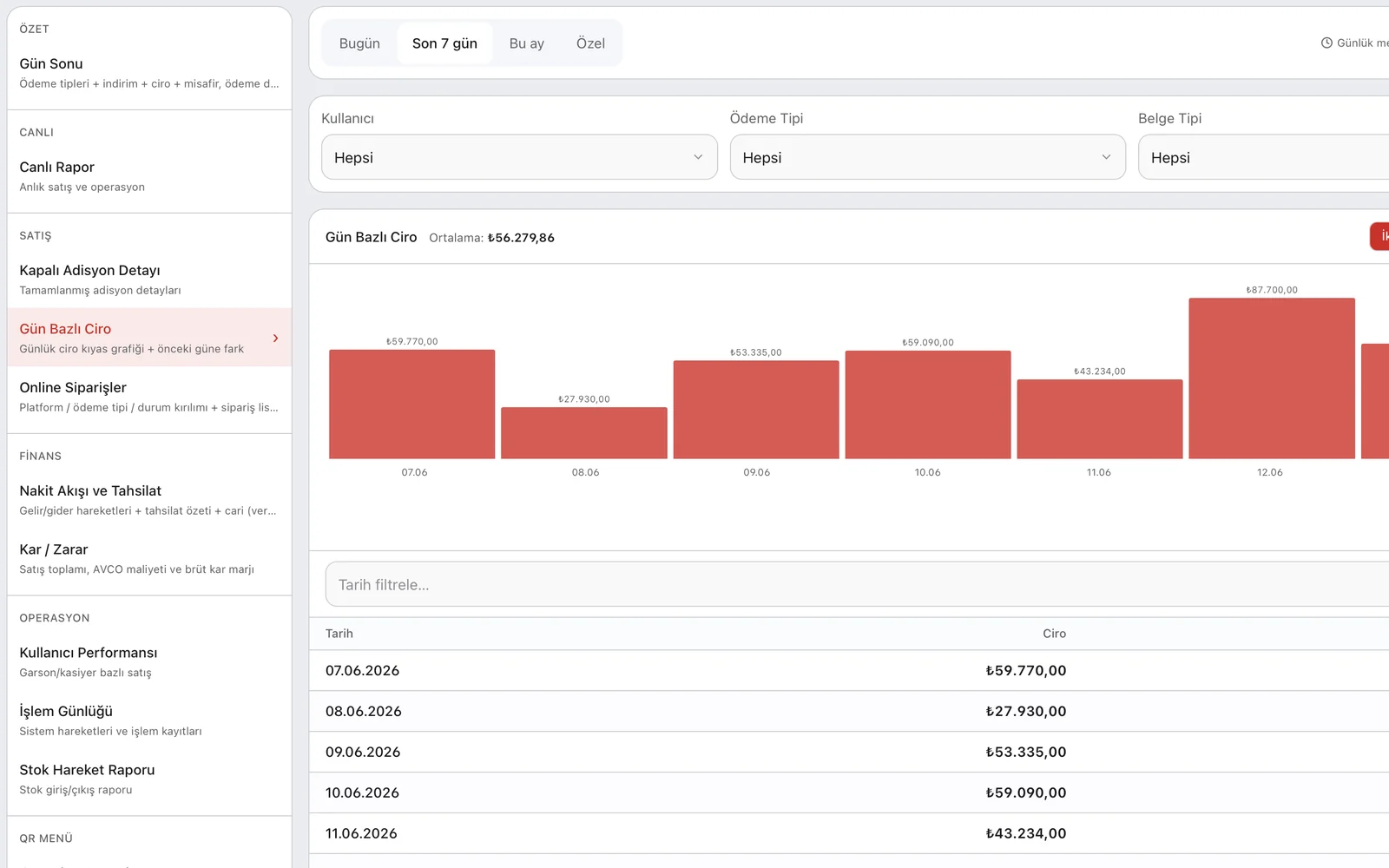
Task: Click the ₺53.335,00 amount in the table
Action: point(1026,753)
